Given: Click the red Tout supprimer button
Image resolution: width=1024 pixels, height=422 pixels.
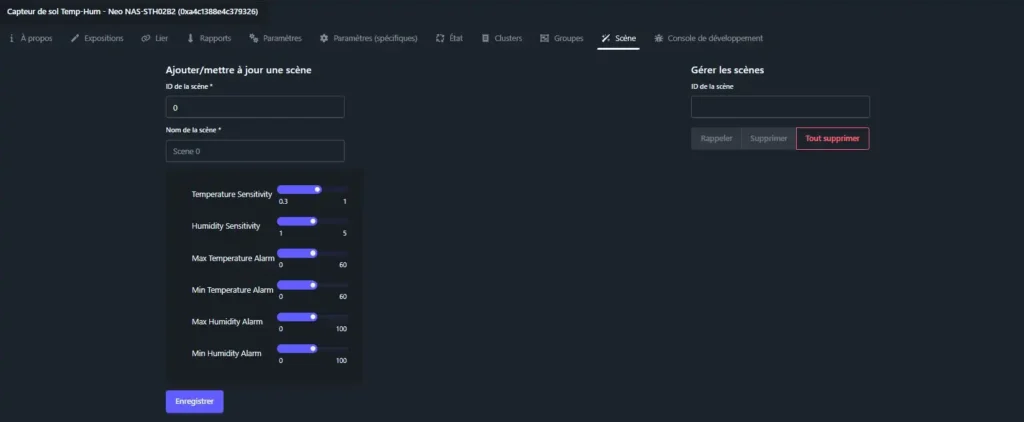Looking at the screenshot, I should (832, 138).
